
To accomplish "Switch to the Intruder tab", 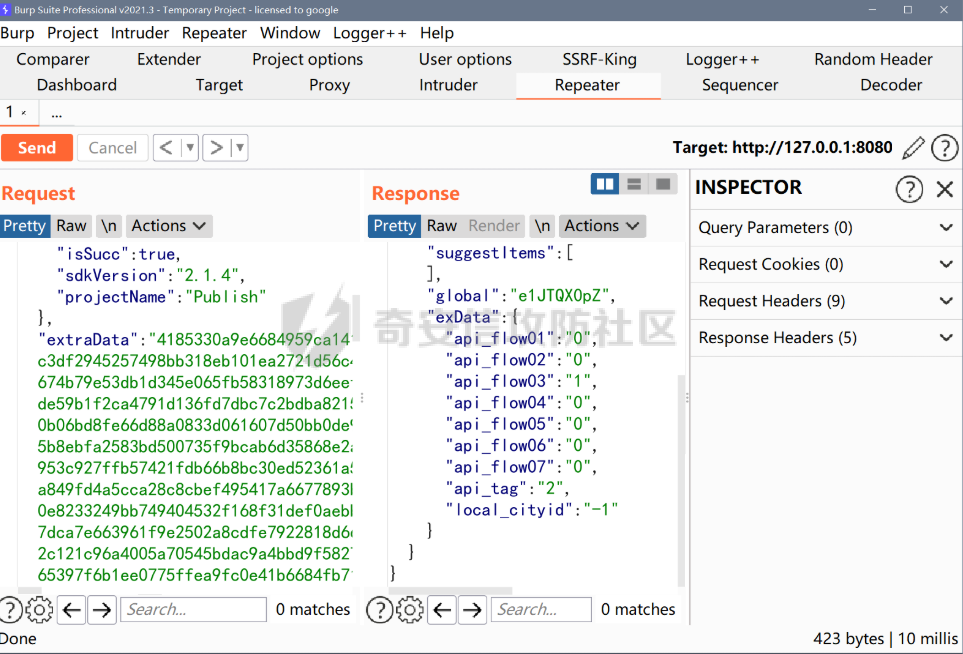I will (448, 85).
